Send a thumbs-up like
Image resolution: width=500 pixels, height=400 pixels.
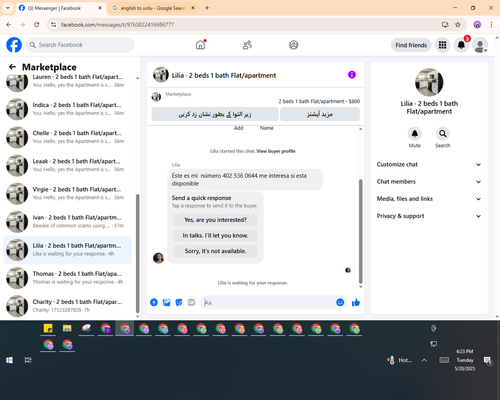tap(356, 302)
